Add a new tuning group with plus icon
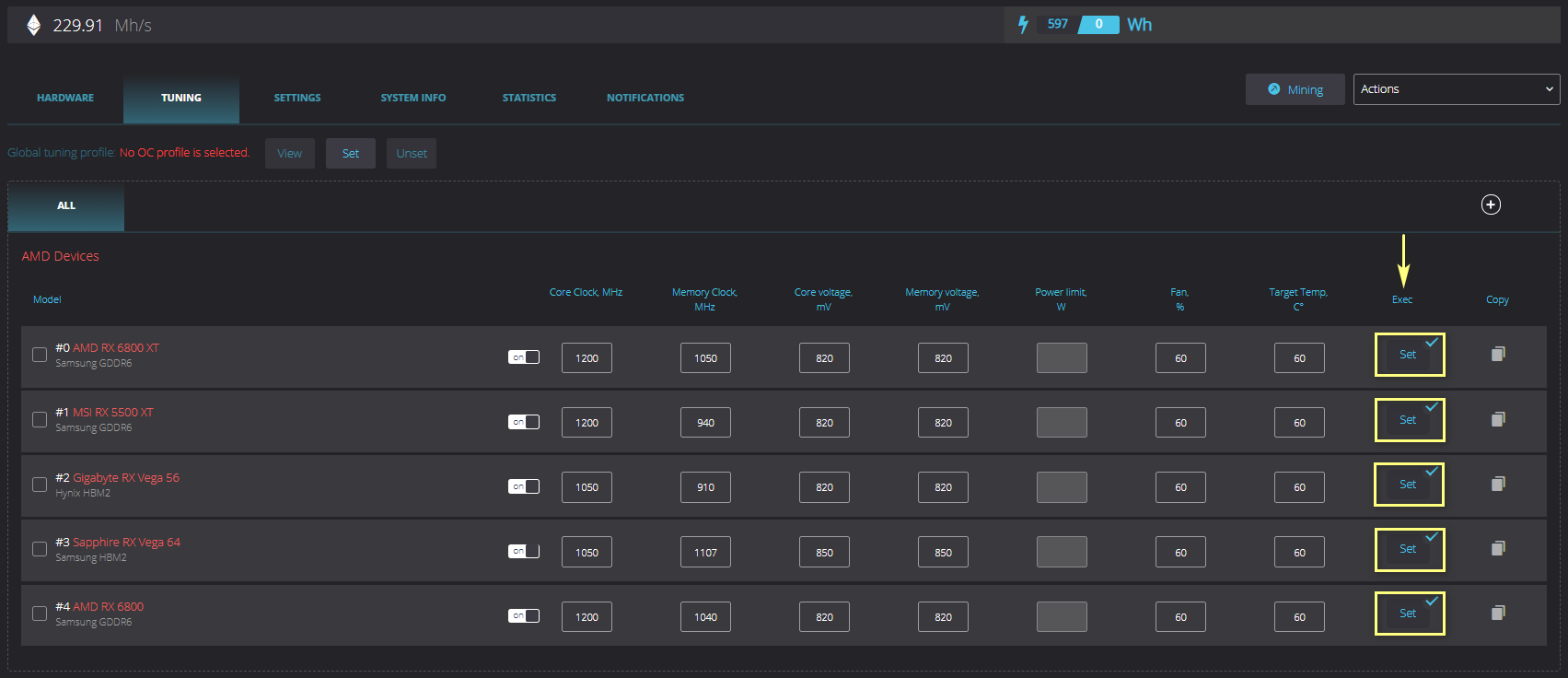Viewport: 1568px width, 678px height. [x=1491, y=205]
